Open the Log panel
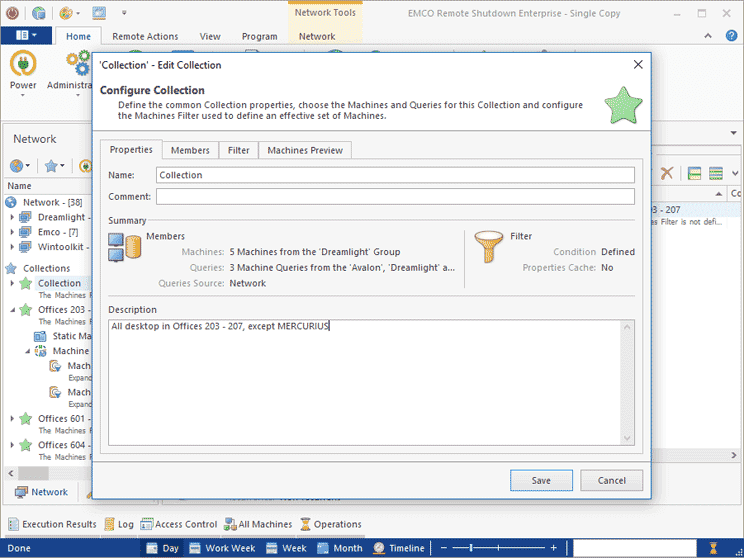744x558 pixels. point(119,524)
